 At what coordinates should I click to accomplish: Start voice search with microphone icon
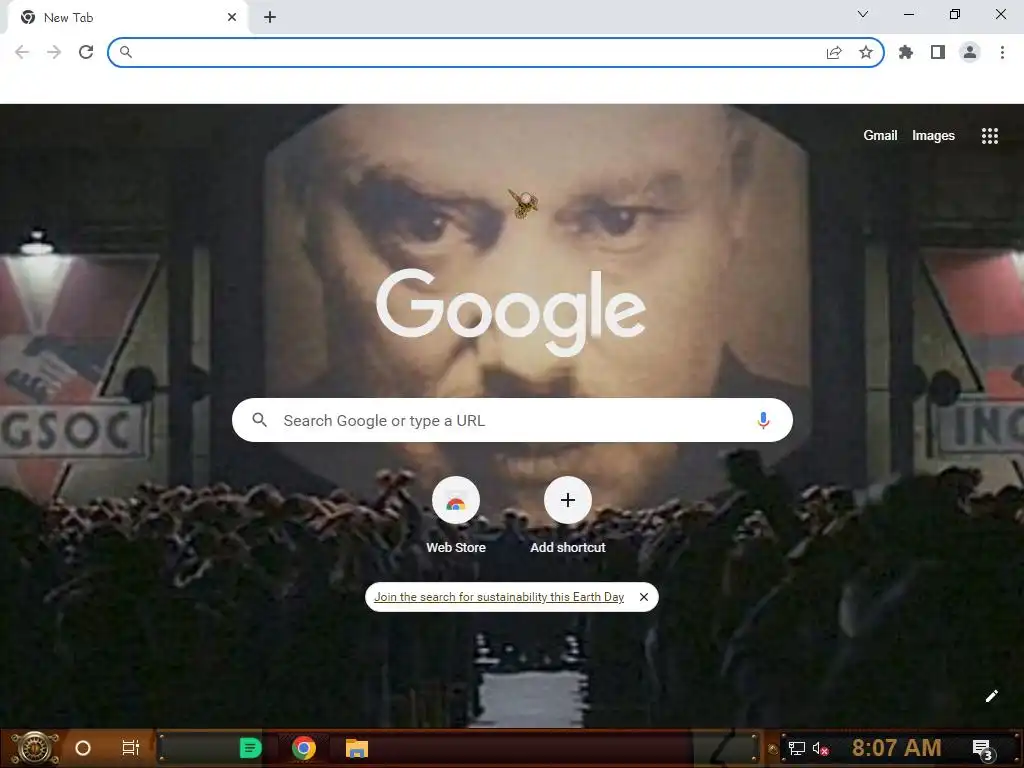pos(763,421)
